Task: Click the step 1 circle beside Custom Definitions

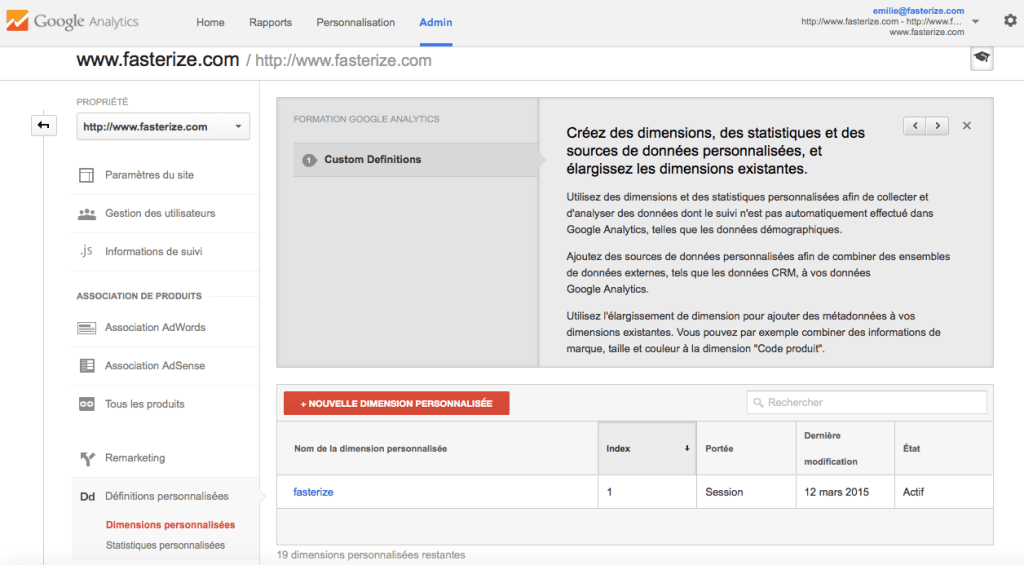Action: coord(310,160)
